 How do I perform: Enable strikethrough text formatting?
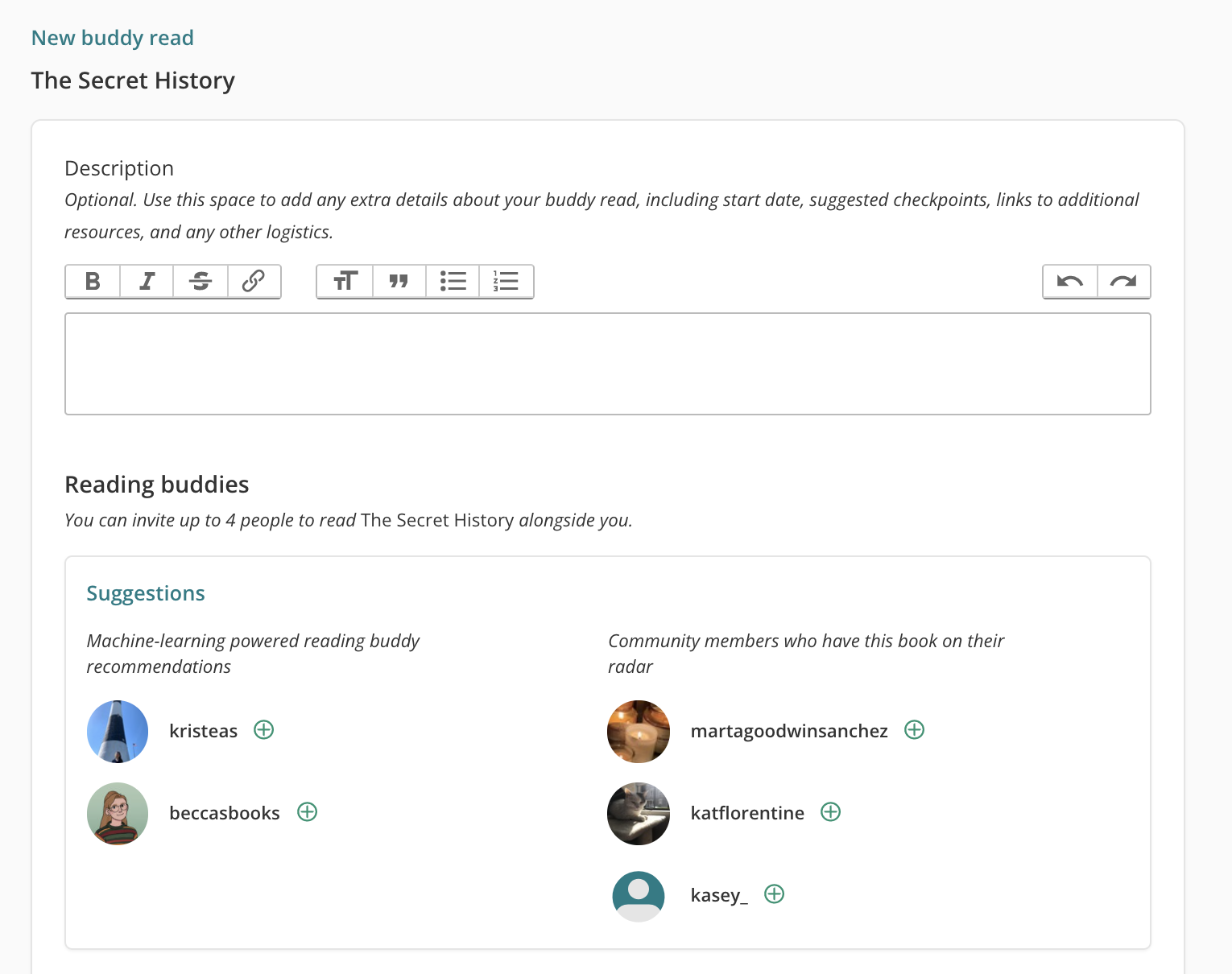[201, 282]
